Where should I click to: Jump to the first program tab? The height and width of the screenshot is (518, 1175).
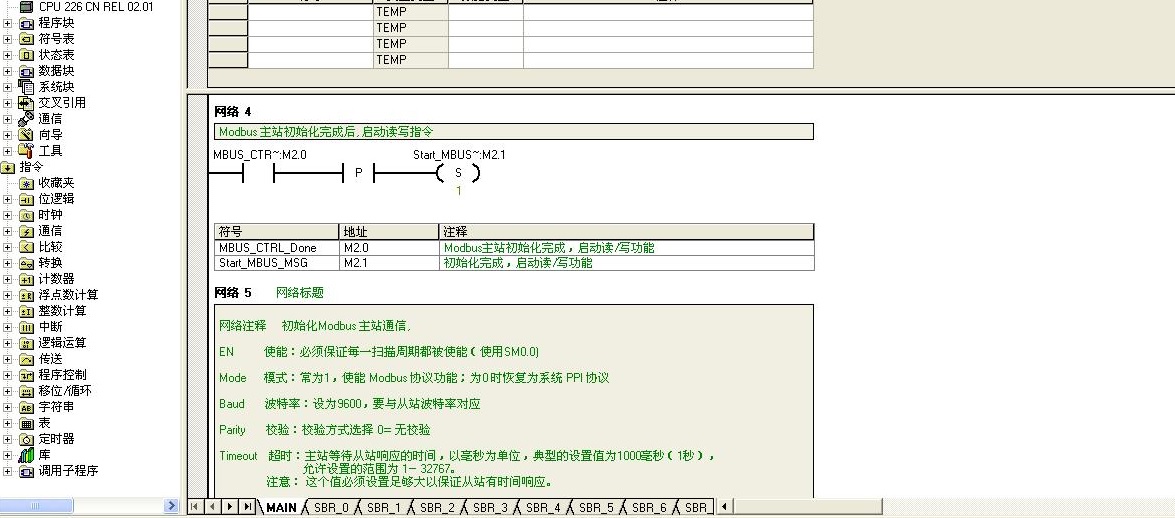click(x=194, y=507)
